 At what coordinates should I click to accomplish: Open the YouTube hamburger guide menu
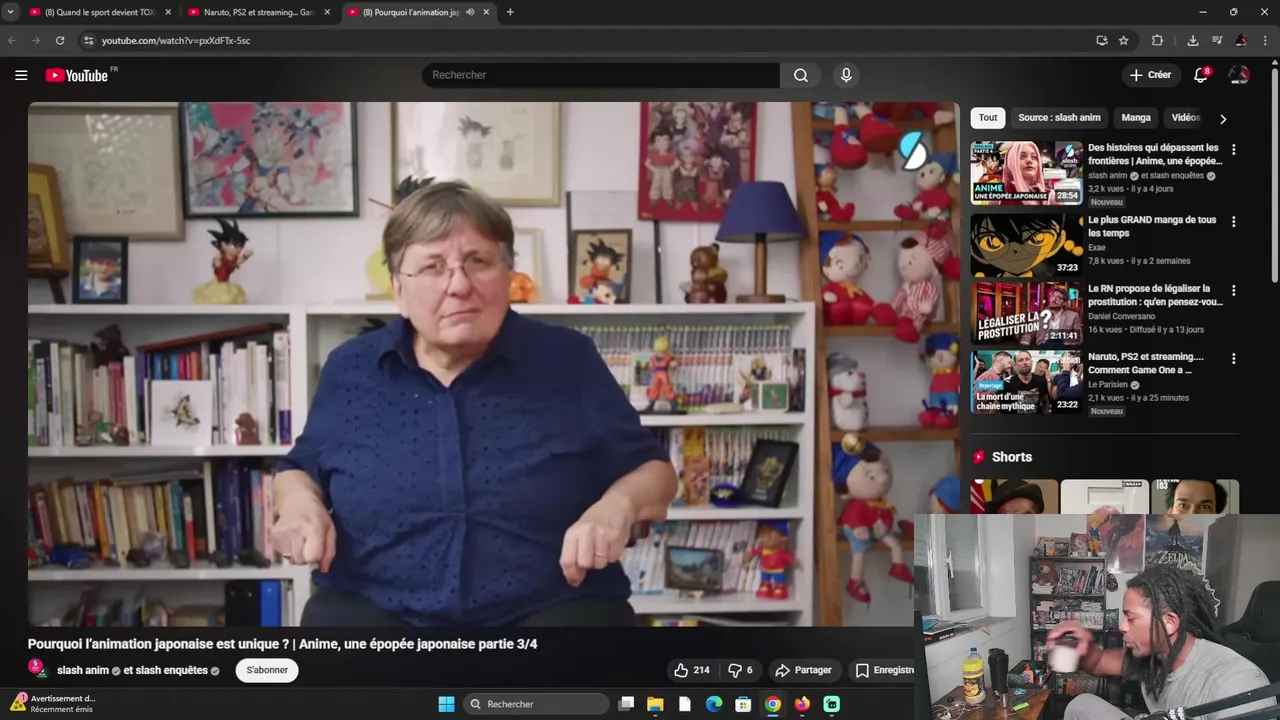(21, 75)
